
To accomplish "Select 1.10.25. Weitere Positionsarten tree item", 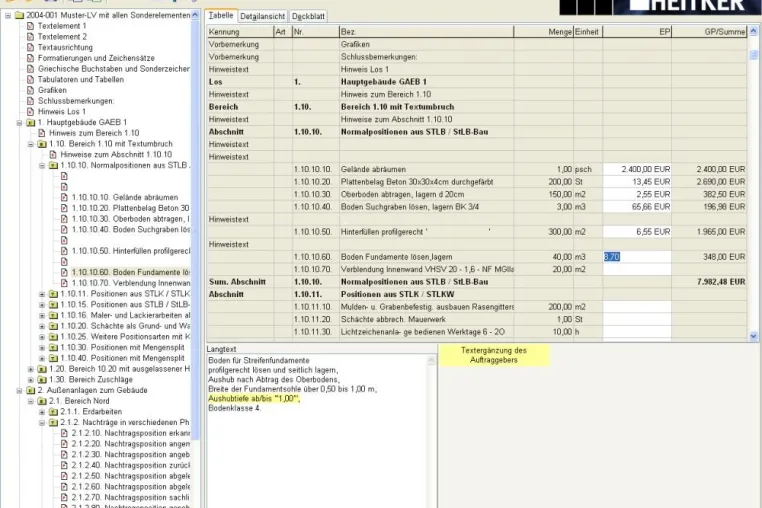I will point(125,336).
